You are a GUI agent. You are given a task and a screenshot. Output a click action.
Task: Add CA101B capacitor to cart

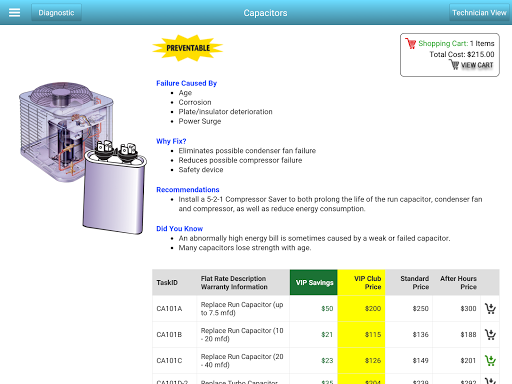point(490,334)
